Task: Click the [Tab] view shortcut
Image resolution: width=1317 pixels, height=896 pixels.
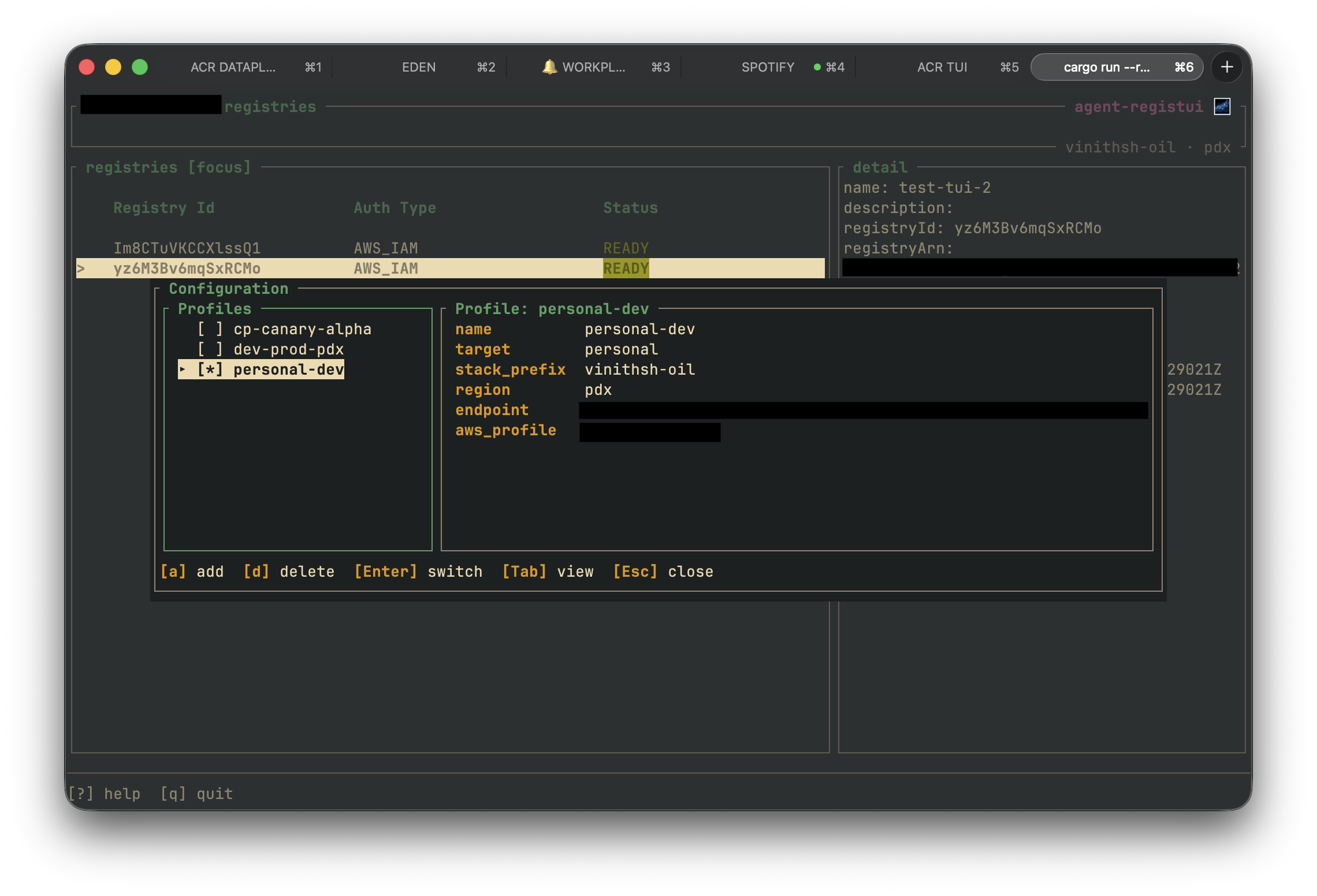Action: (548, 572)
